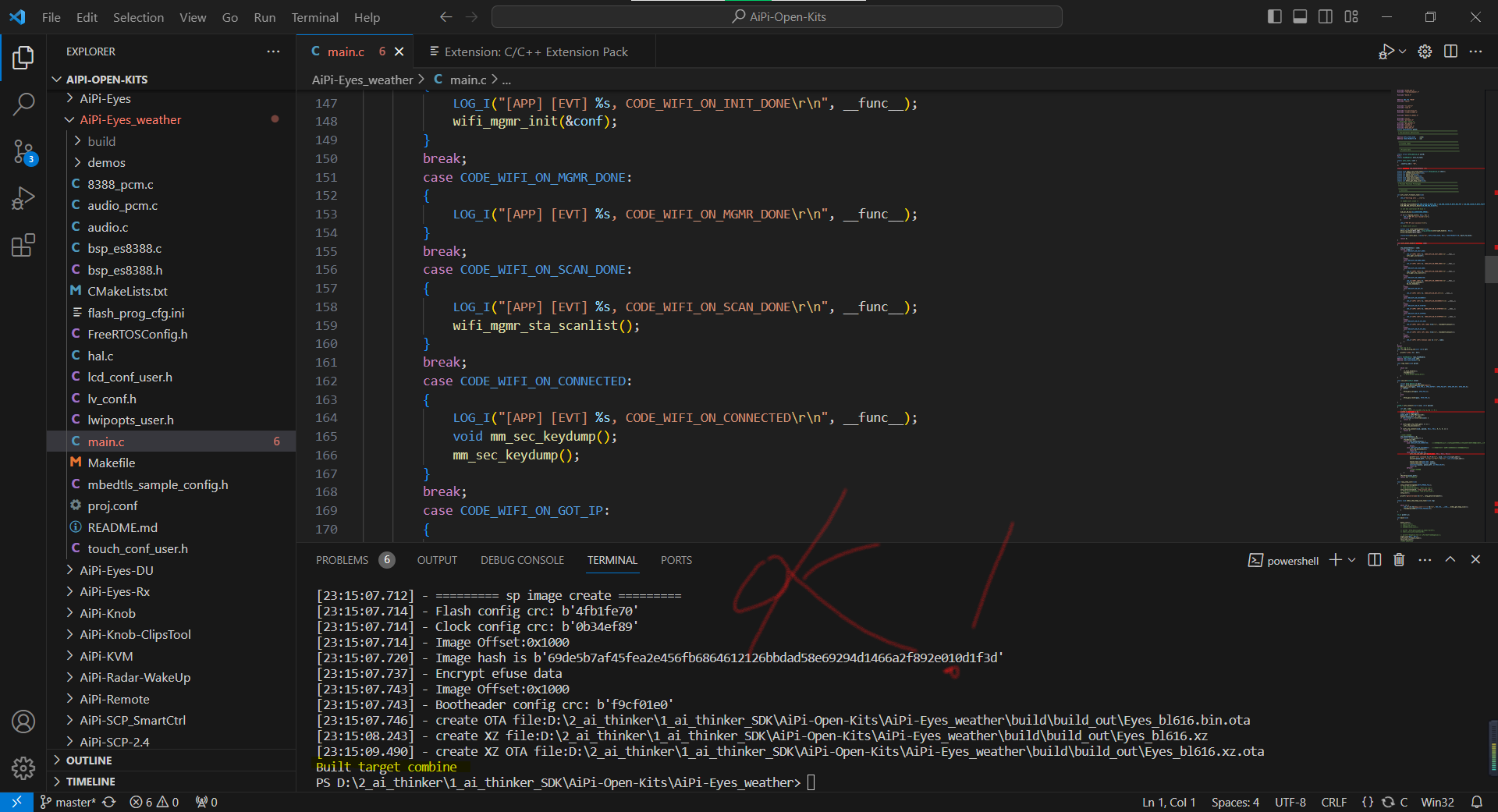Change the UTF-8 file encoding

point(1290,802)
